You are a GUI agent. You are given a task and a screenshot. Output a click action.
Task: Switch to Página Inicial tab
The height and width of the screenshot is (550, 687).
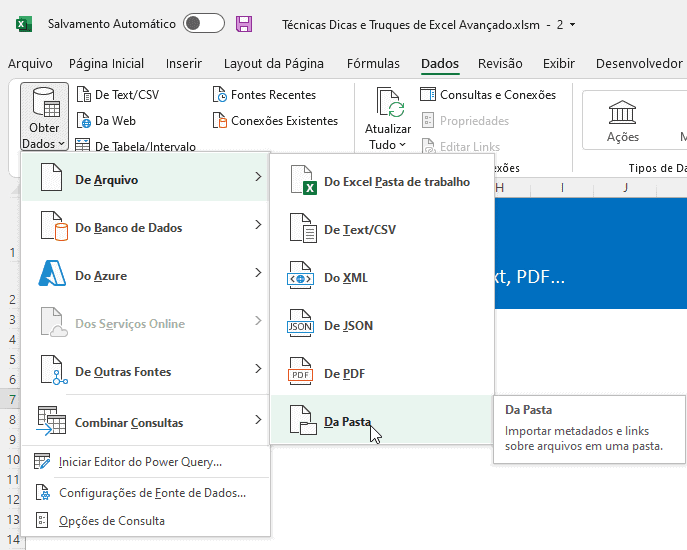click(x=106, y=64)
